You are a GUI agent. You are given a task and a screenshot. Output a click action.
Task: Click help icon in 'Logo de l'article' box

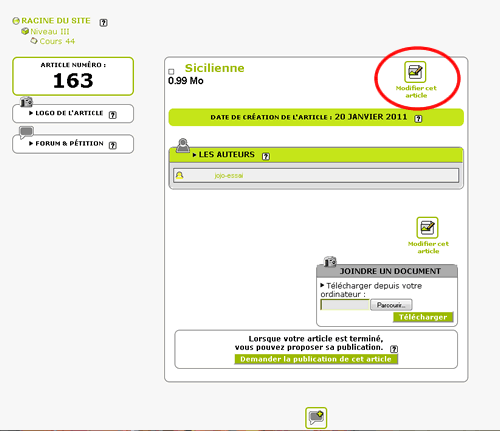[113, 115]
